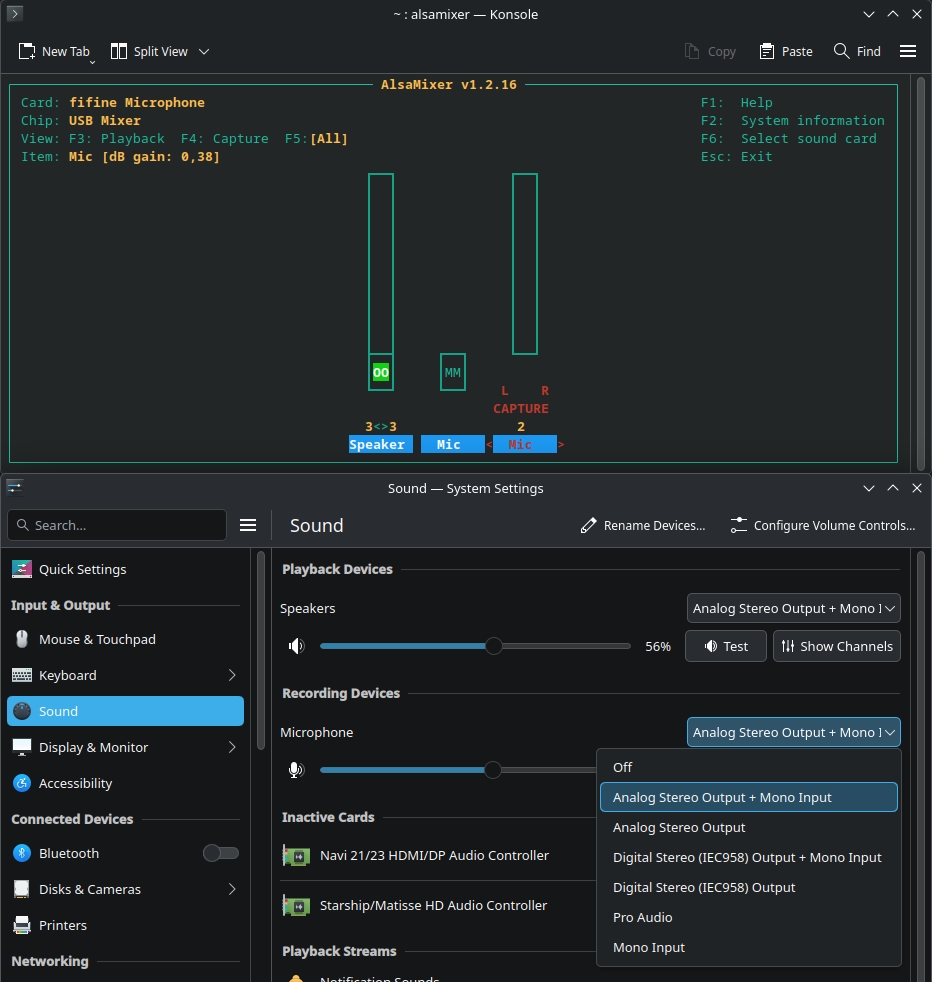The width and height of the screenshot is (932, 982).
Task: Mute microphone via the microphone icon
Action: click(296, 770)
